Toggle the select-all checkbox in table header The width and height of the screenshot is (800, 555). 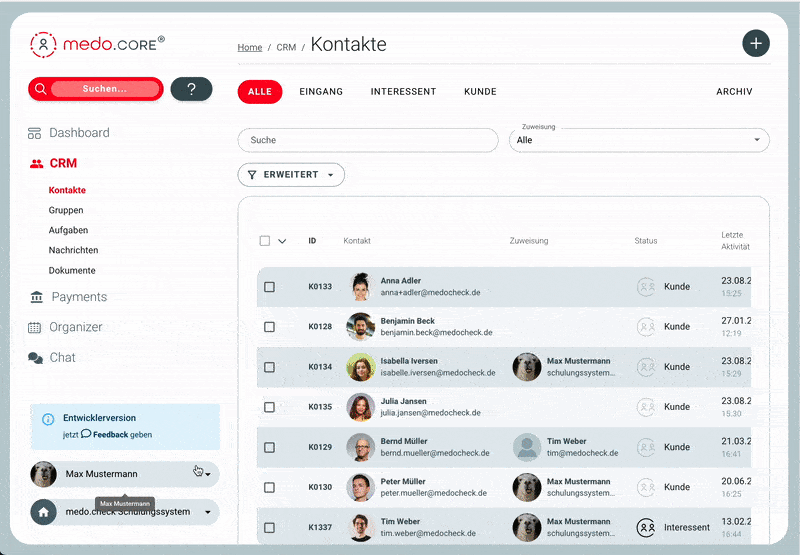point(265,241)
